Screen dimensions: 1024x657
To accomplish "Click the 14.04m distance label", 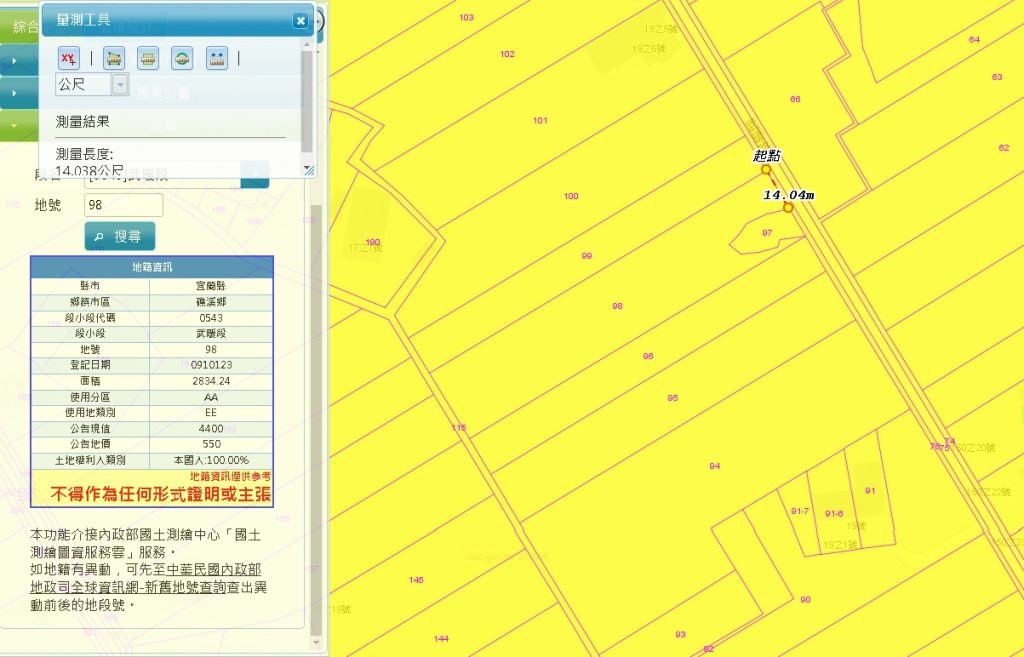I will coord(788,195).
